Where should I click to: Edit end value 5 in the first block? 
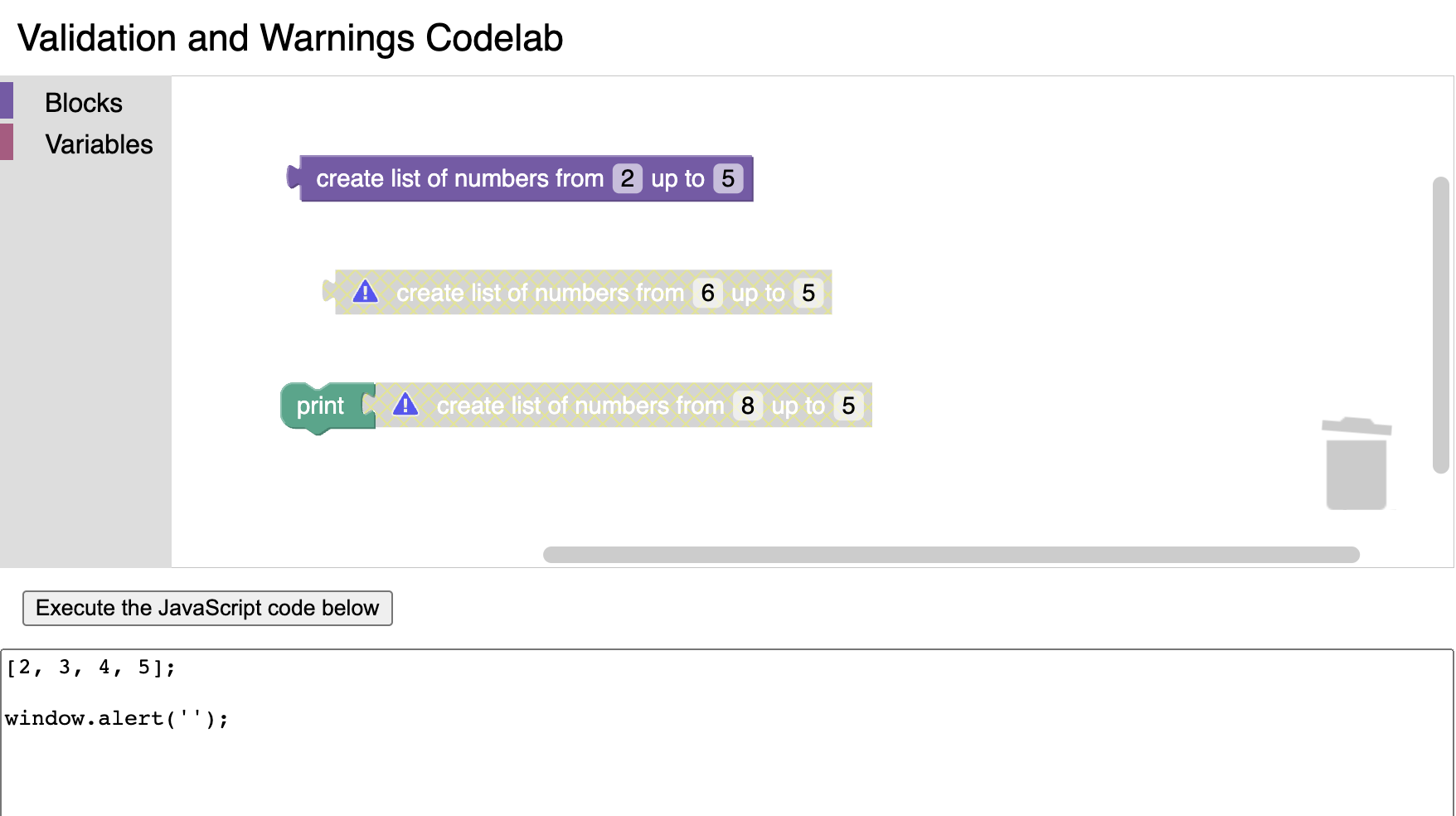coord(728,178)
